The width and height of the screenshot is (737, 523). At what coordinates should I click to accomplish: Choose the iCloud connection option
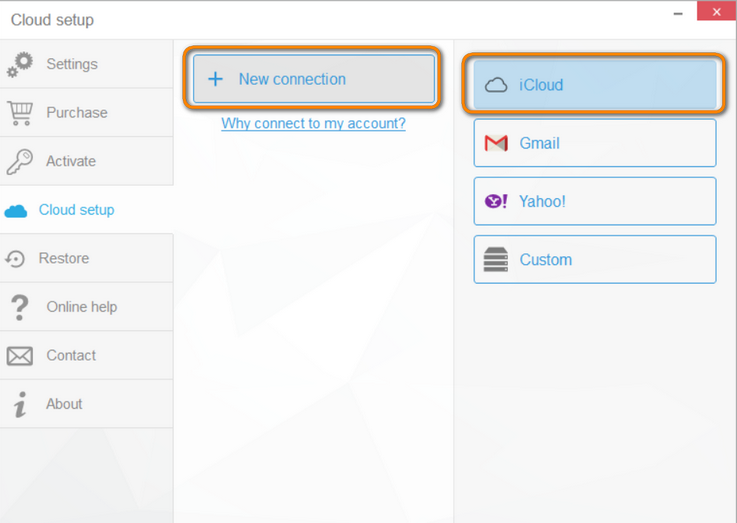(x=595, y=85)
